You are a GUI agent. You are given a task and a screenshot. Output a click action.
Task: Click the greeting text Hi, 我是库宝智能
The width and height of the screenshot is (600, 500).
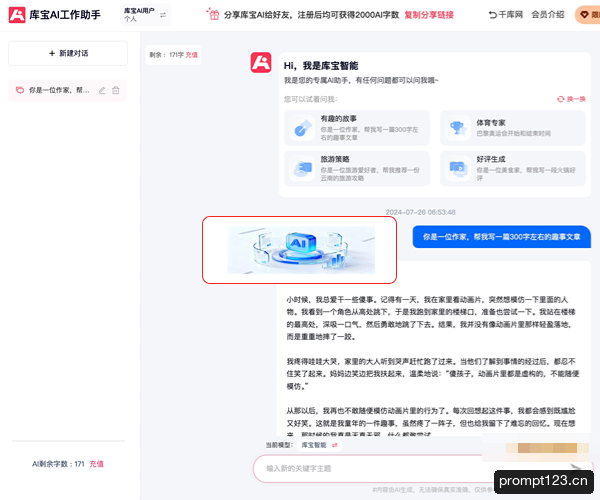click(321, 66)
